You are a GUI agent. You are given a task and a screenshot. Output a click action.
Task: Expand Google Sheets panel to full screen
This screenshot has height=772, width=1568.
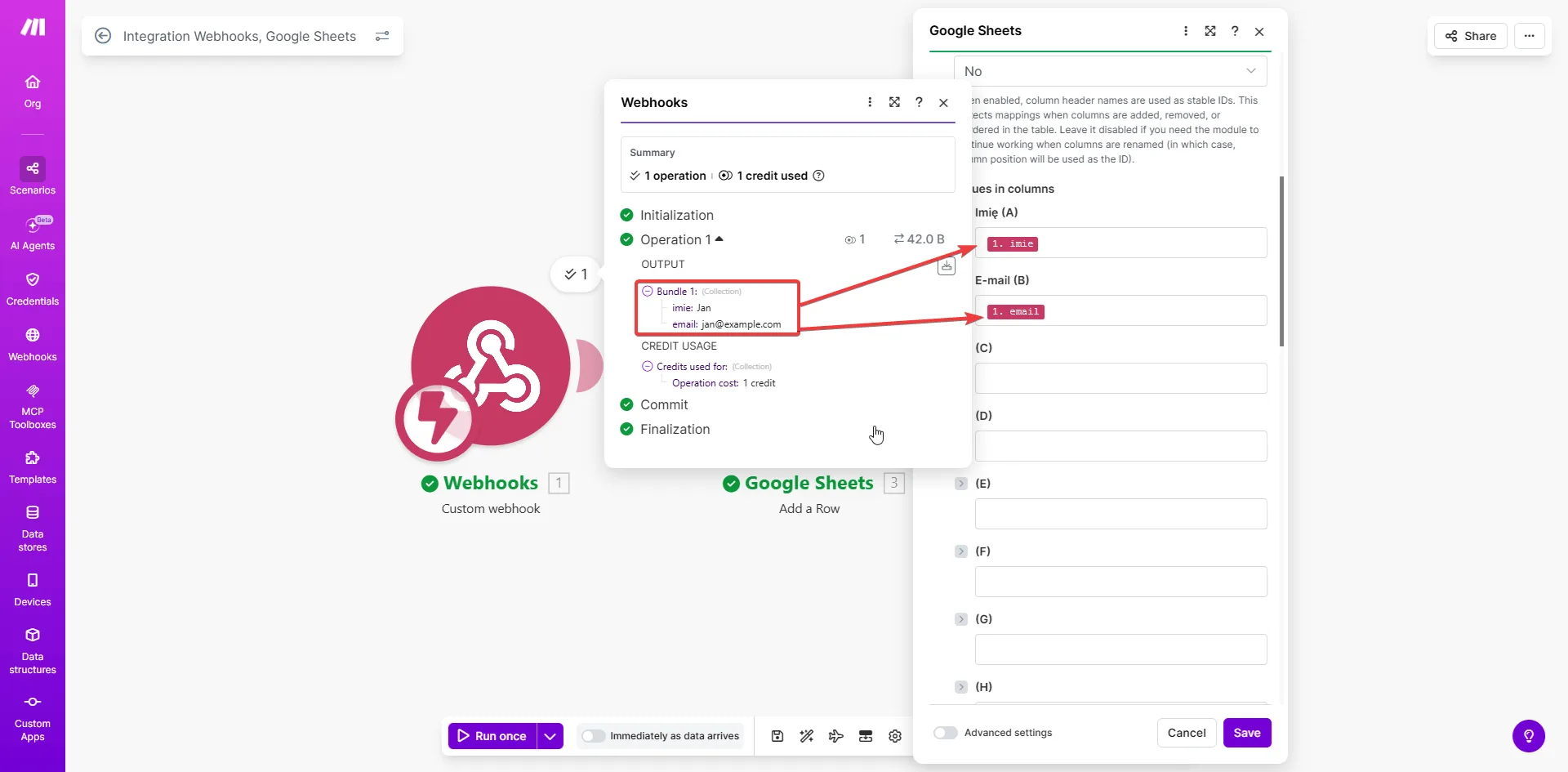pos(1210,31)
